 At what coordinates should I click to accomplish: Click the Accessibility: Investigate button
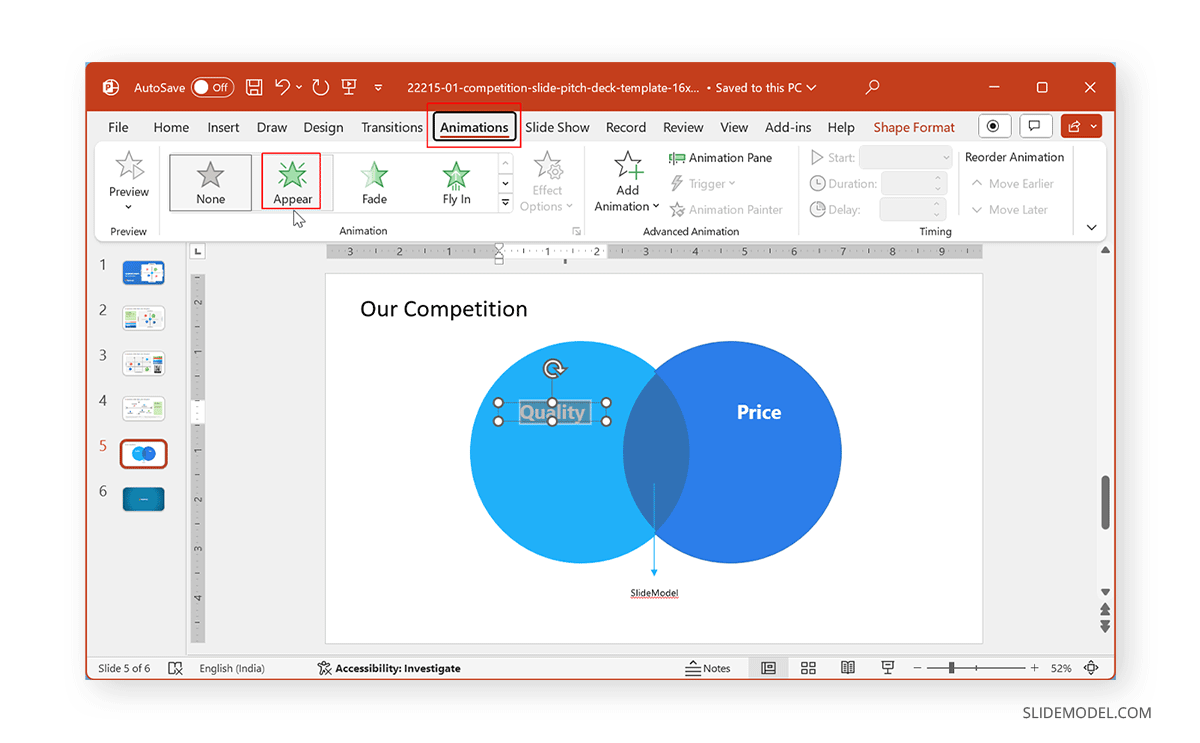(389, 668)
